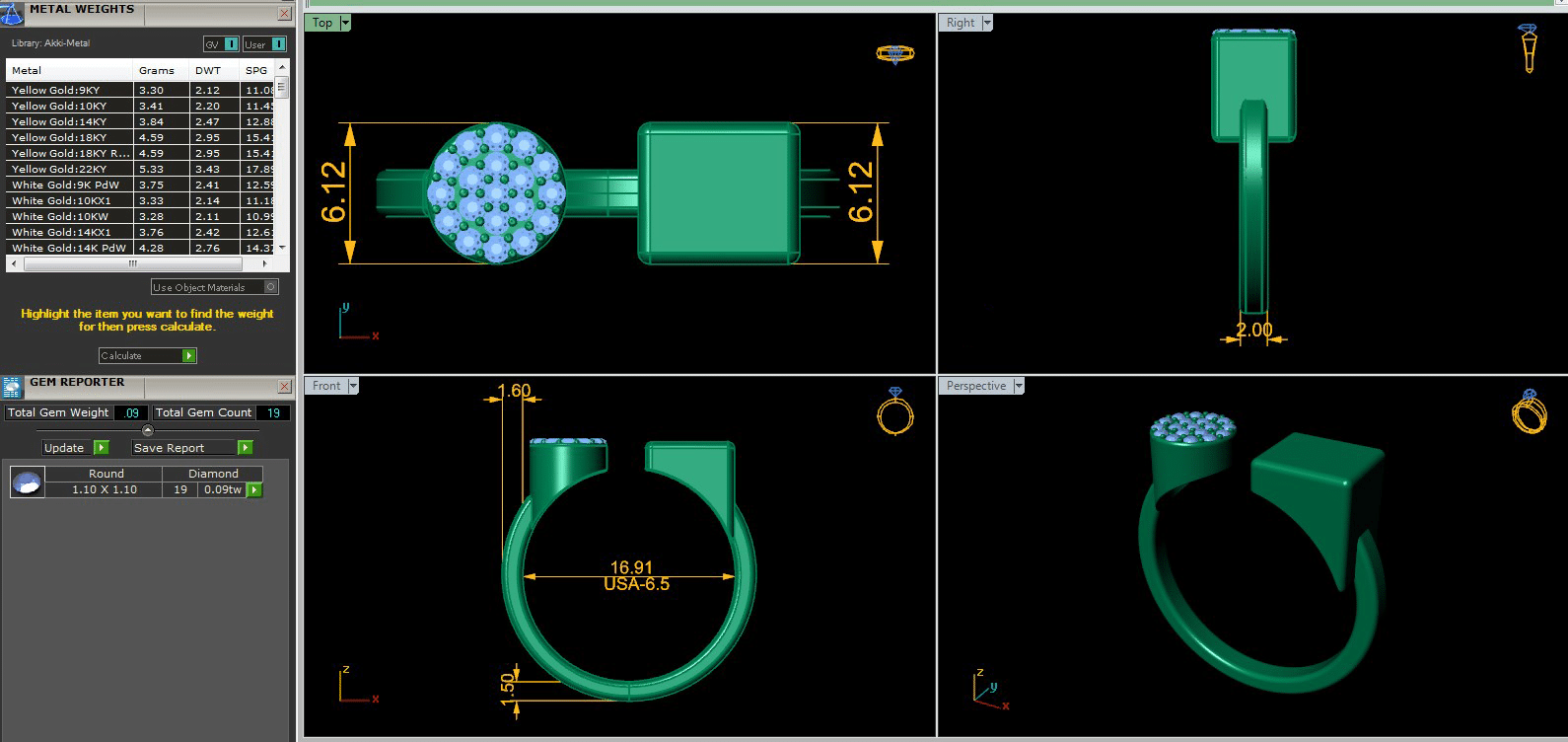Select the Yellow Gold:14KY row
The image size is (1568, 742).
[x=141, y=121]
